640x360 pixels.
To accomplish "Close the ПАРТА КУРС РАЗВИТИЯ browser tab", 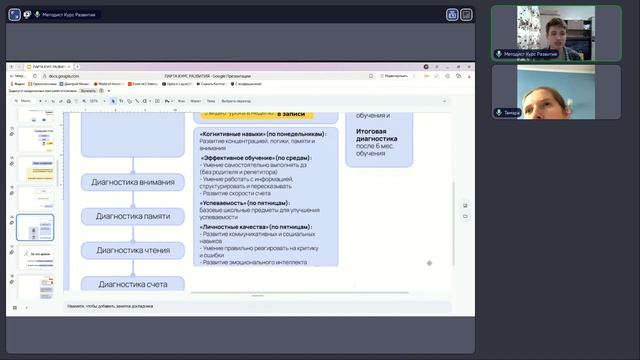I will (69, 67).
